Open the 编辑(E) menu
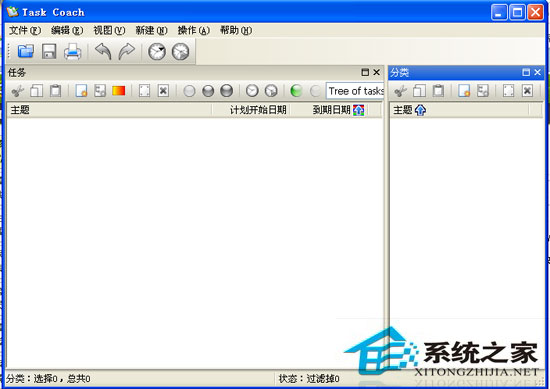Screen dimensions: 550x389 click(x=67, y=31)
